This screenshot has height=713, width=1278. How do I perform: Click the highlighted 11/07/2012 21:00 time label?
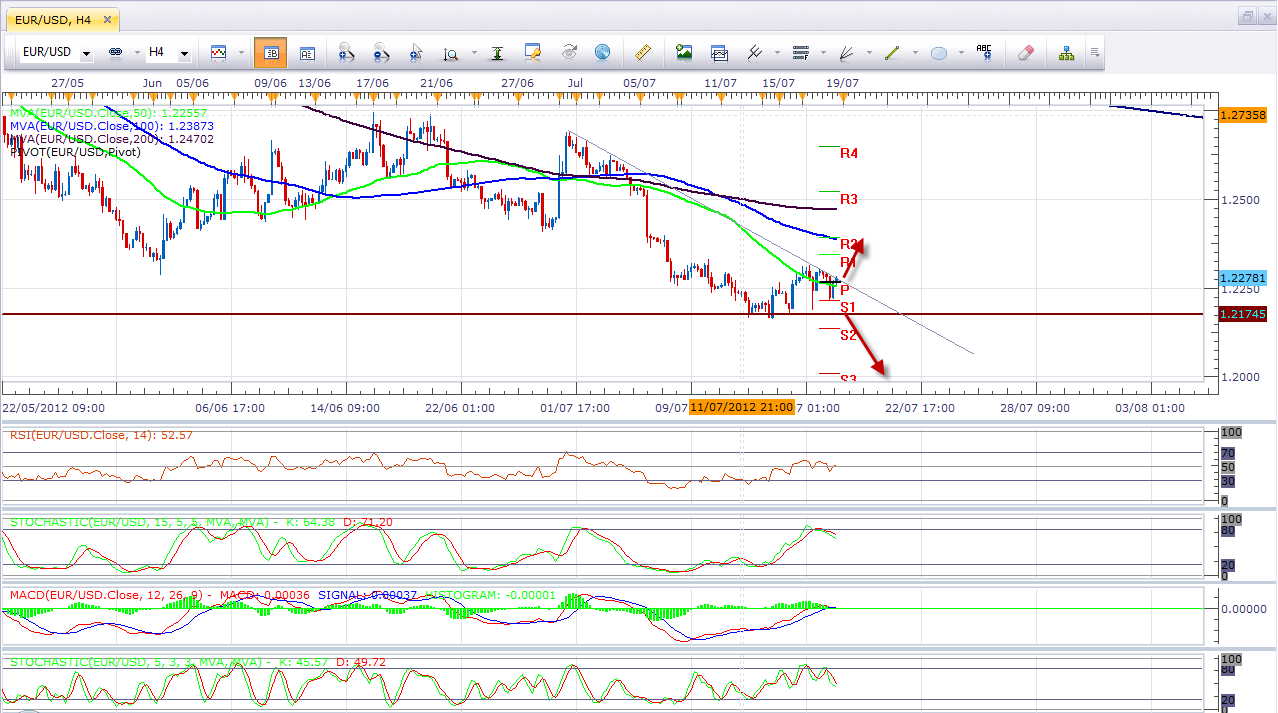pyautogui.click(x=742, y=408)
